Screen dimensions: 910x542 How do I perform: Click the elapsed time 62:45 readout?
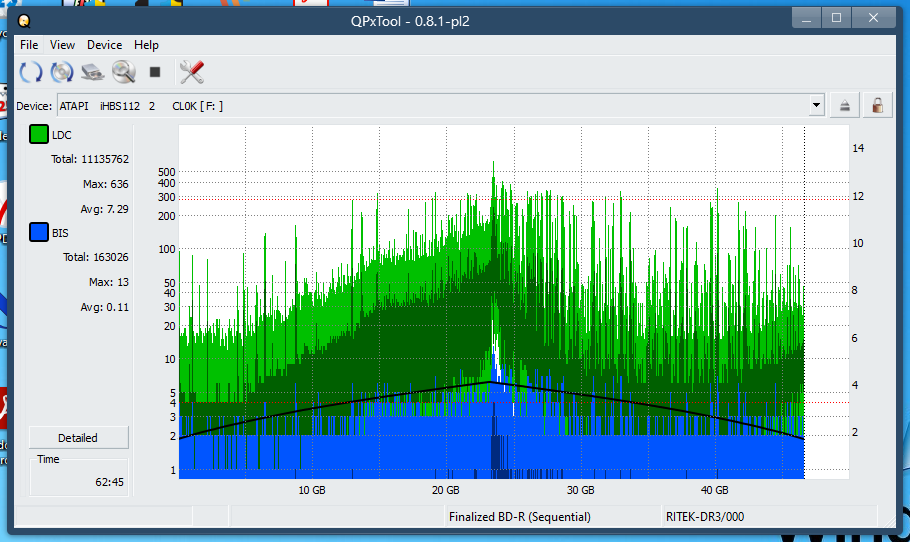pyautogui.click(x=110, y=482)
